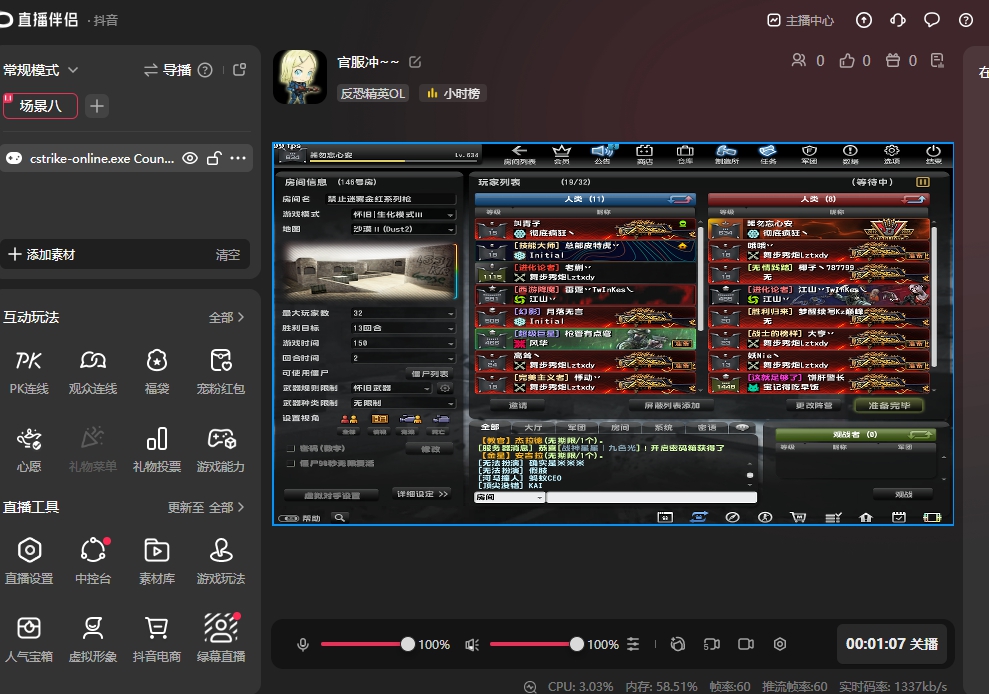The height and width of the screenshot is (694, 989).
Task: Click 准备完毕 ready button in game
Action: 889,406
